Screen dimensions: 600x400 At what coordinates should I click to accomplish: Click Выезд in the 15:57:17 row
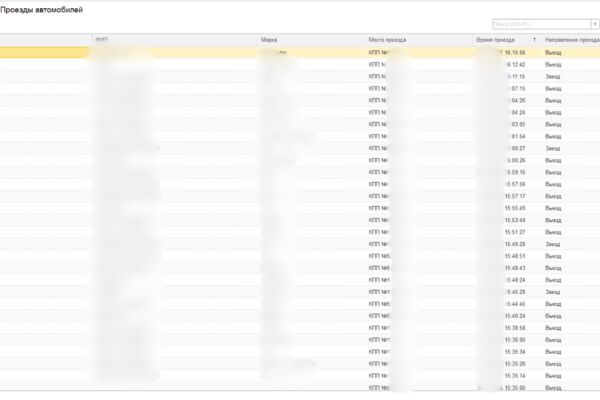pyautogui.click(x=553, y=196)
